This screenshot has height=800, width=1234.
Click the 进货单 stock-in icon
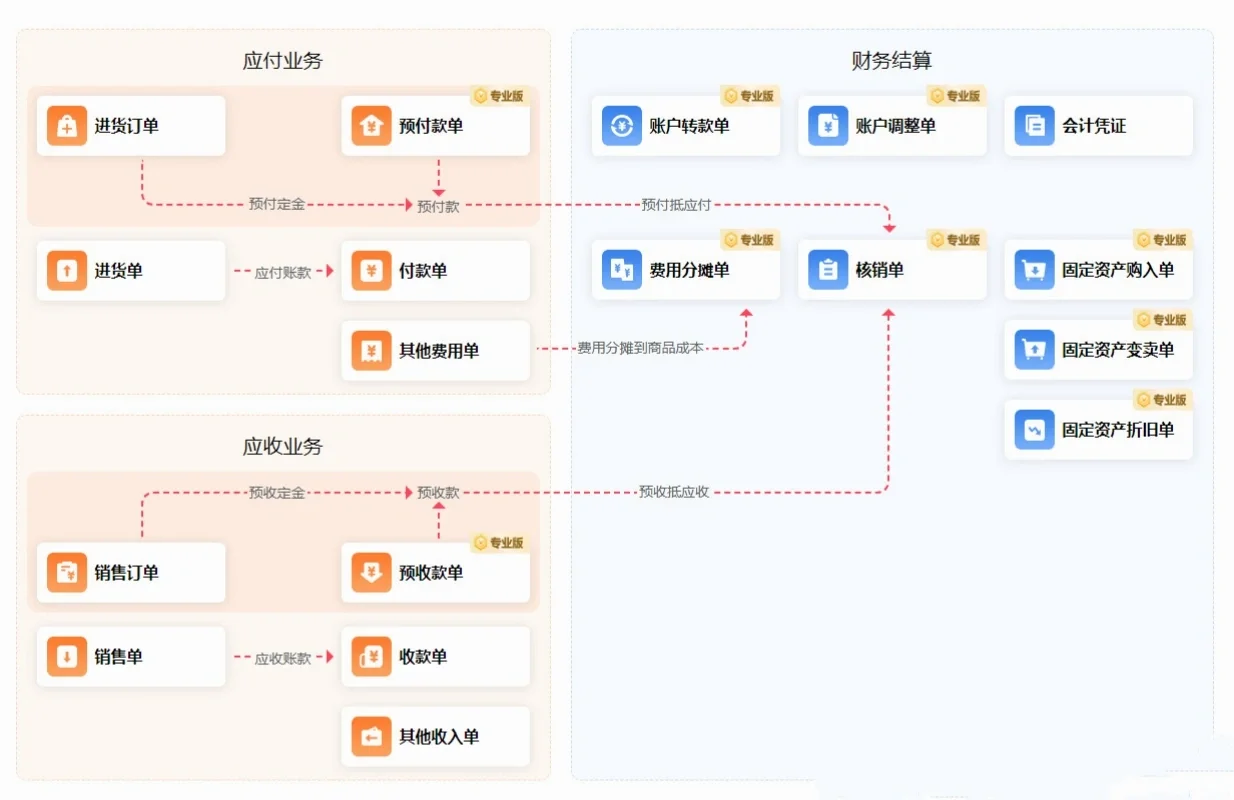point(66,270)
